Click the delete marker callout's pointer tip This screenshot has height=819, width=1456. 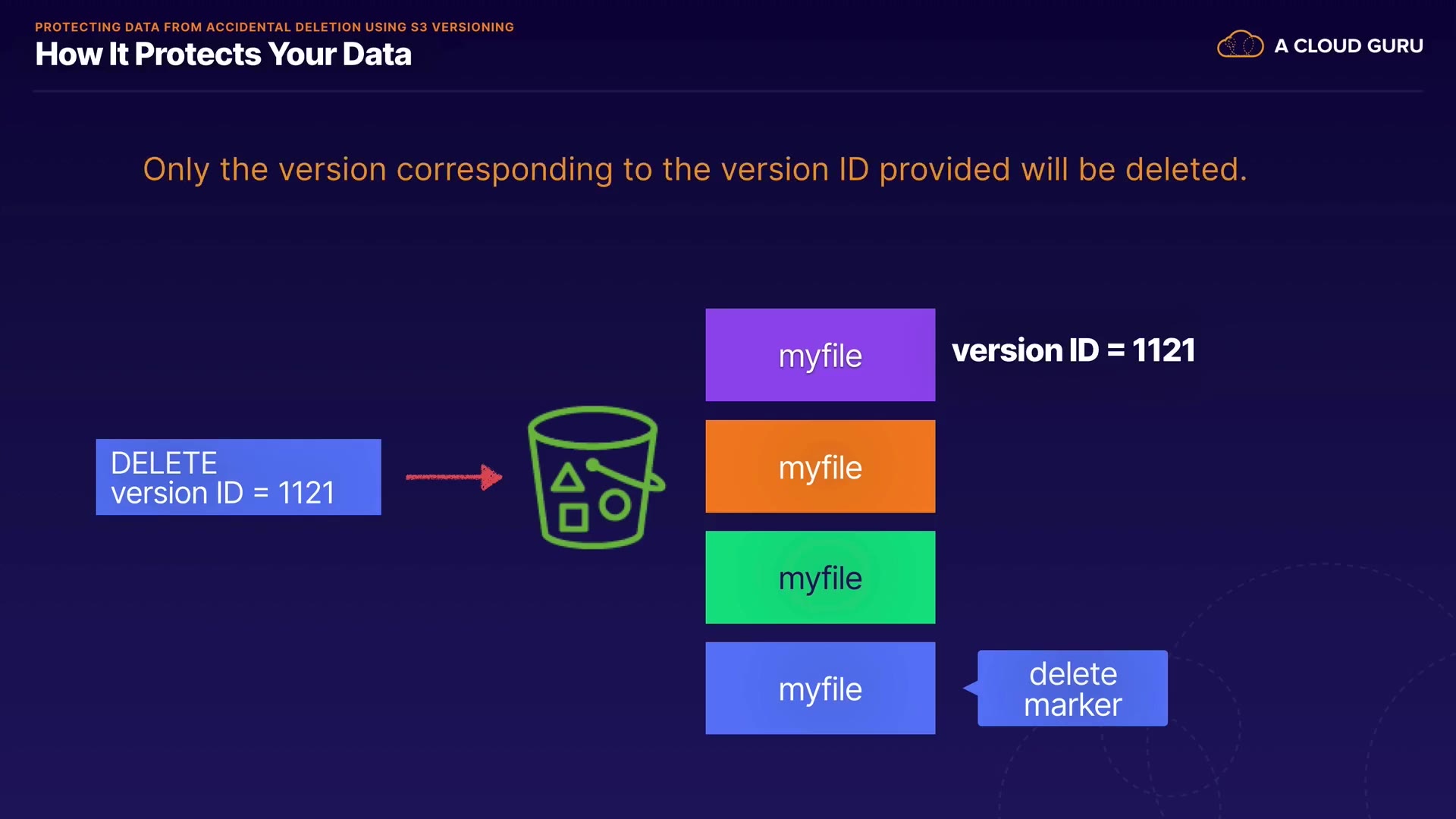pos(967,688)
